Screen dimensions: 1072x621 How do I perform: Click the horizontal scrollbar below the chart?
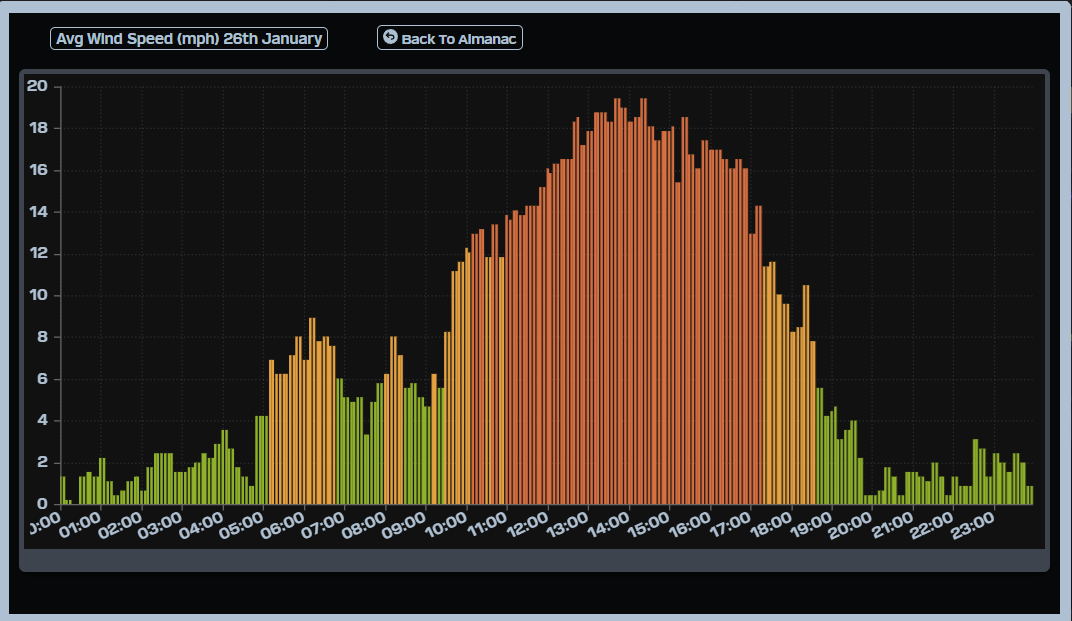(534, 561)
